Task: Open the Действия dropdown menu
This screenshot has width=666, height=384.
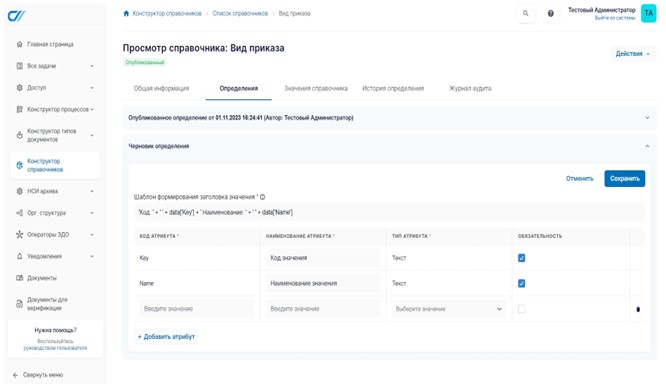Action: point(633,54)
